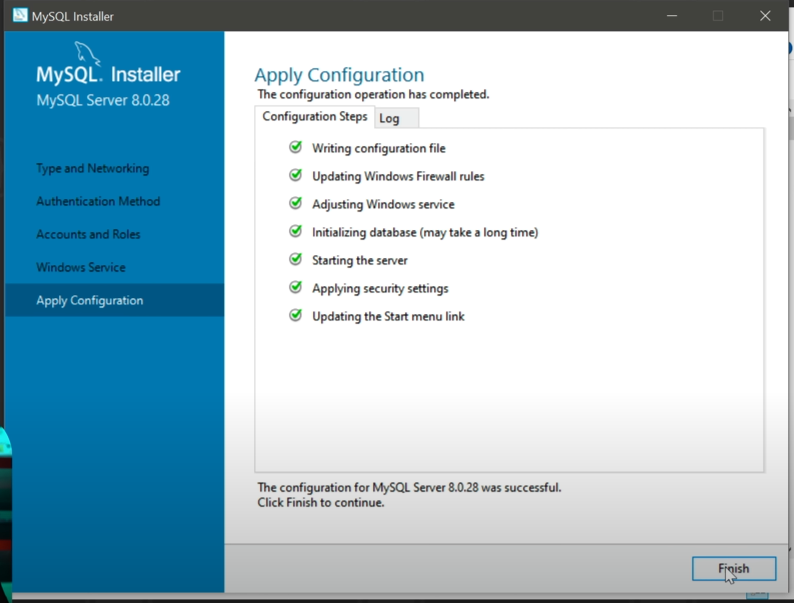Click the 'Apply Configuration' page heading
794x603 pixels.
click(x=339, y=75)
